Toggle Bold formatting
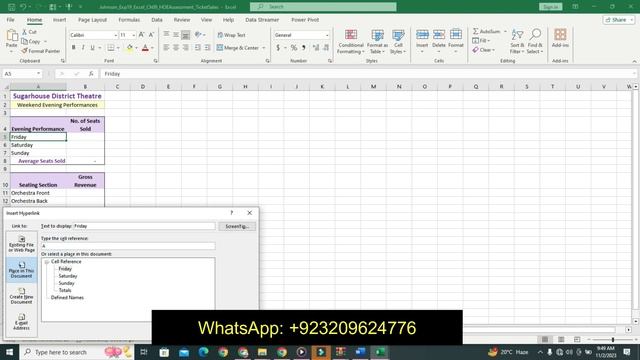The height and width of the screenshot is (360, 640). pyautogui.click(x=73, y=48)
